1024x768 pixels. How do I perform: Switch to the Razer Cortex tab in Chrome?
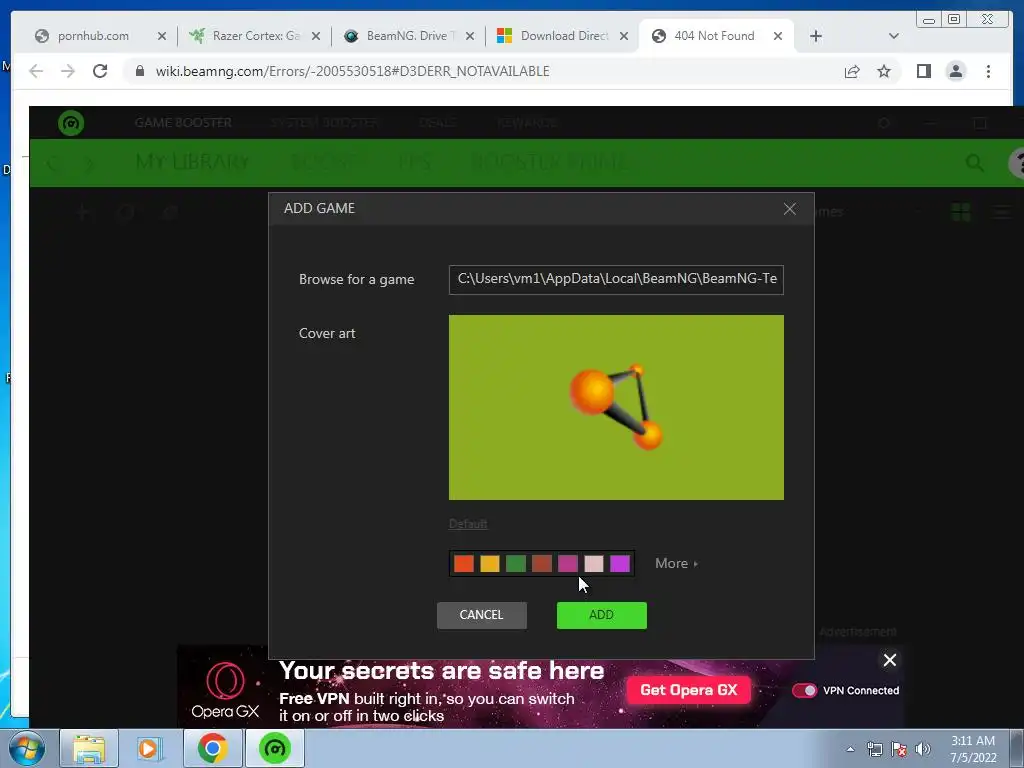(256, 36)
